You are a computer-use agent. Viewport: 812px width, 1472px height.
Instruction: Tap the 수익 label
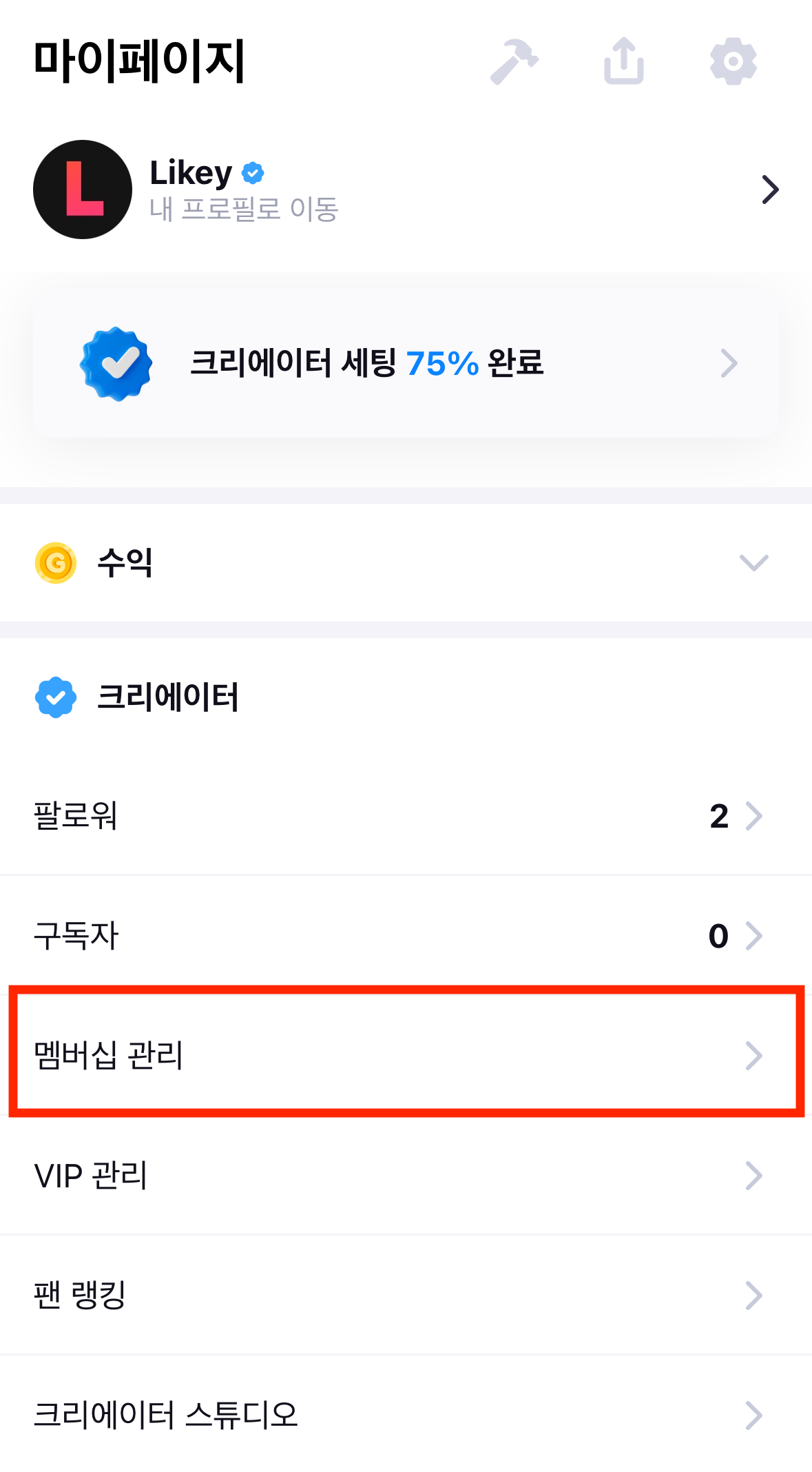pos(125,563)
